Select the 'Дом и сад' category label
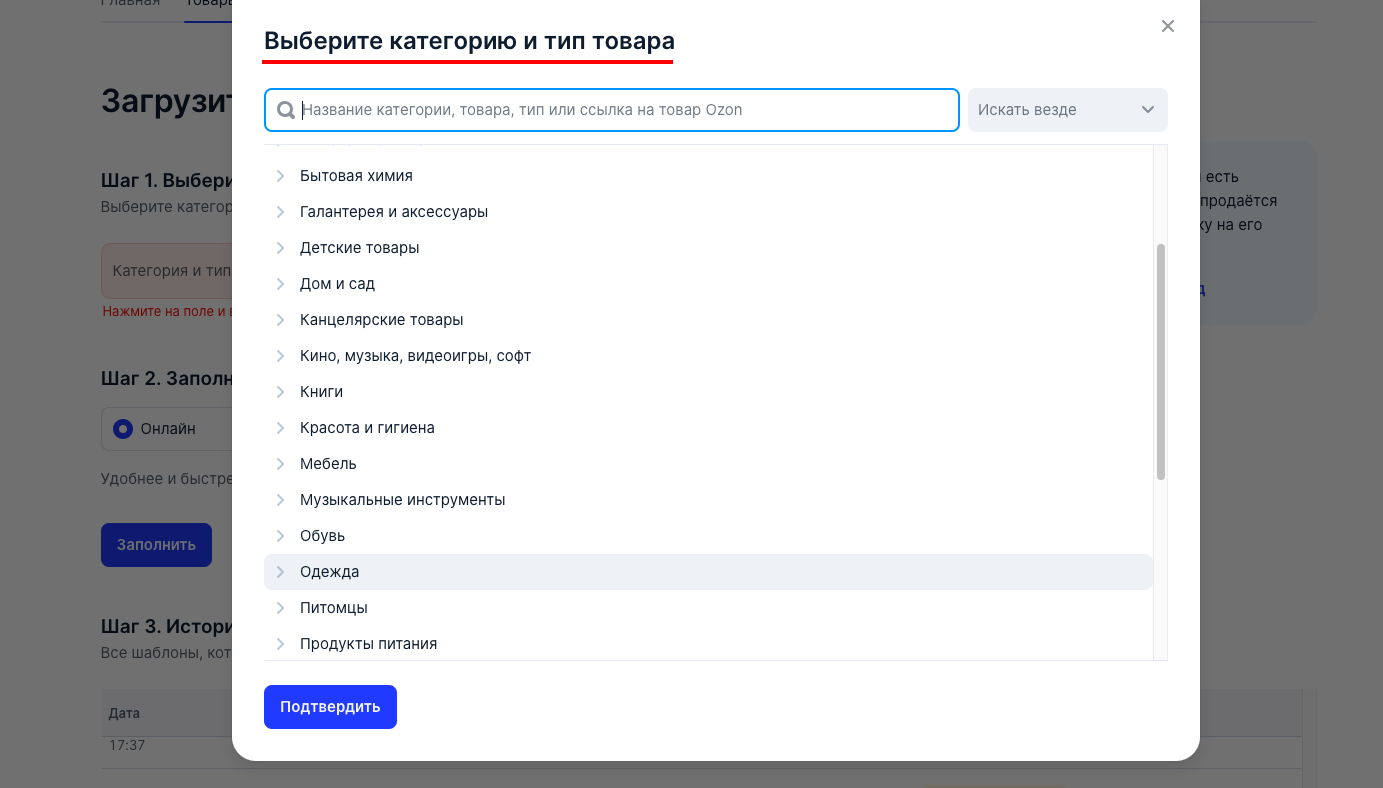Screen dimensions: 1383x788 click(x=337, y=284)
